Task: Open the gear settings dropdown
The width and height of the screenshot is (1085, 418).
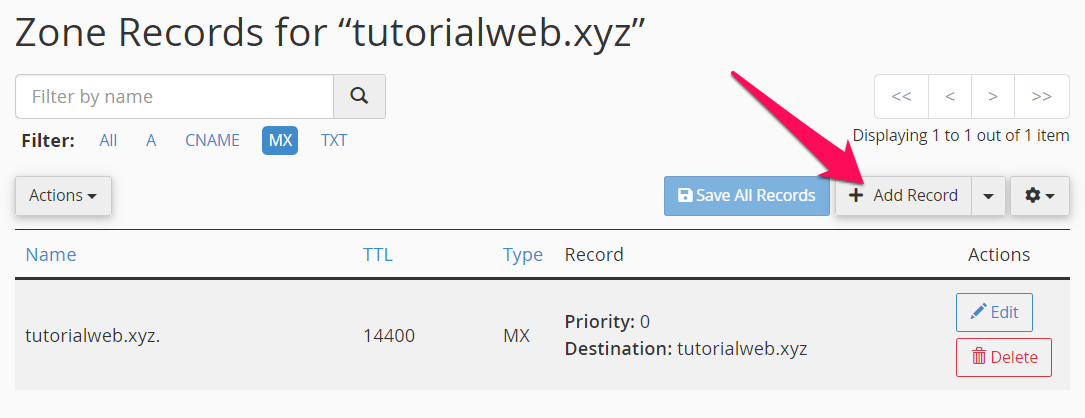Action: point(1040,196)
